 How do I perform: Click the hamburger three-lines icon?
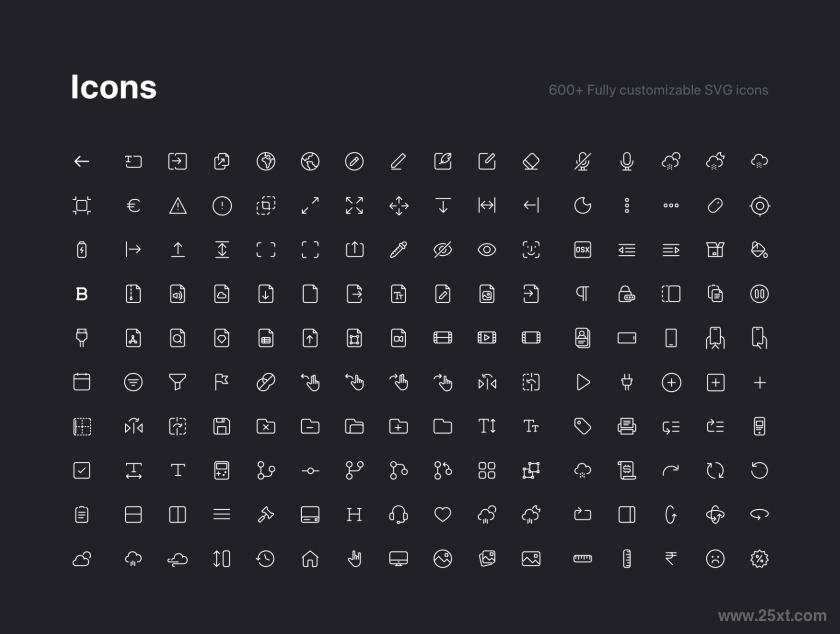(x=222, y=514)
